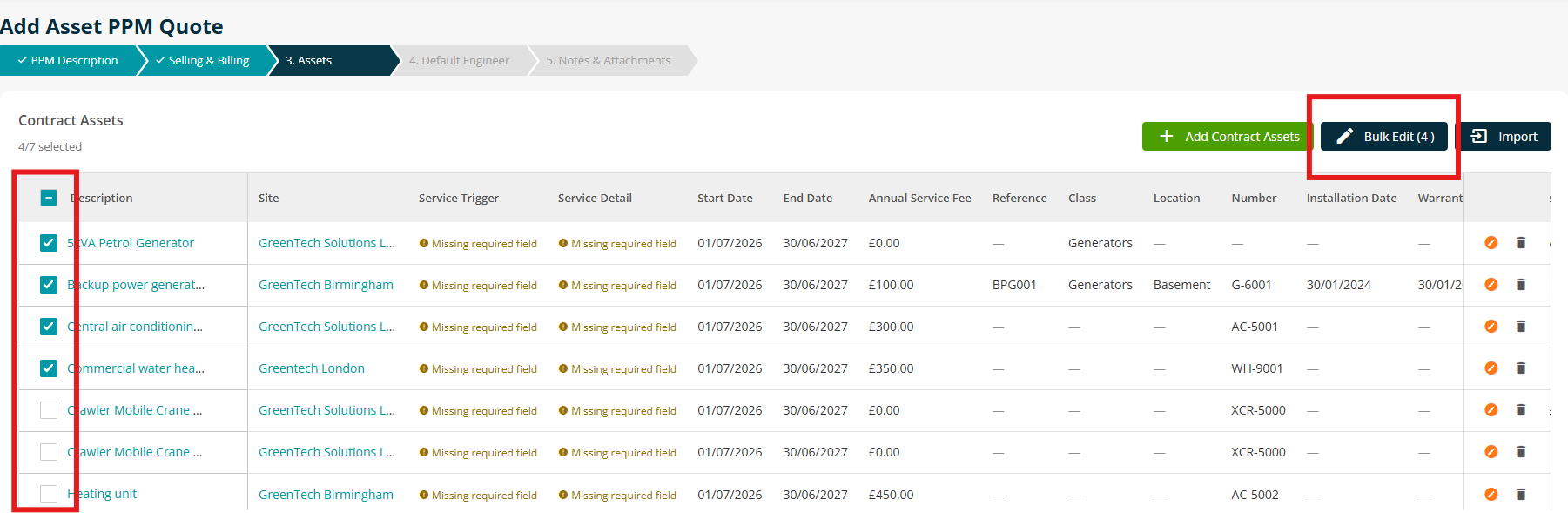Open the Selling & Billing step
The height and width of the screenshot is (513, 1568).
[203, 61]
